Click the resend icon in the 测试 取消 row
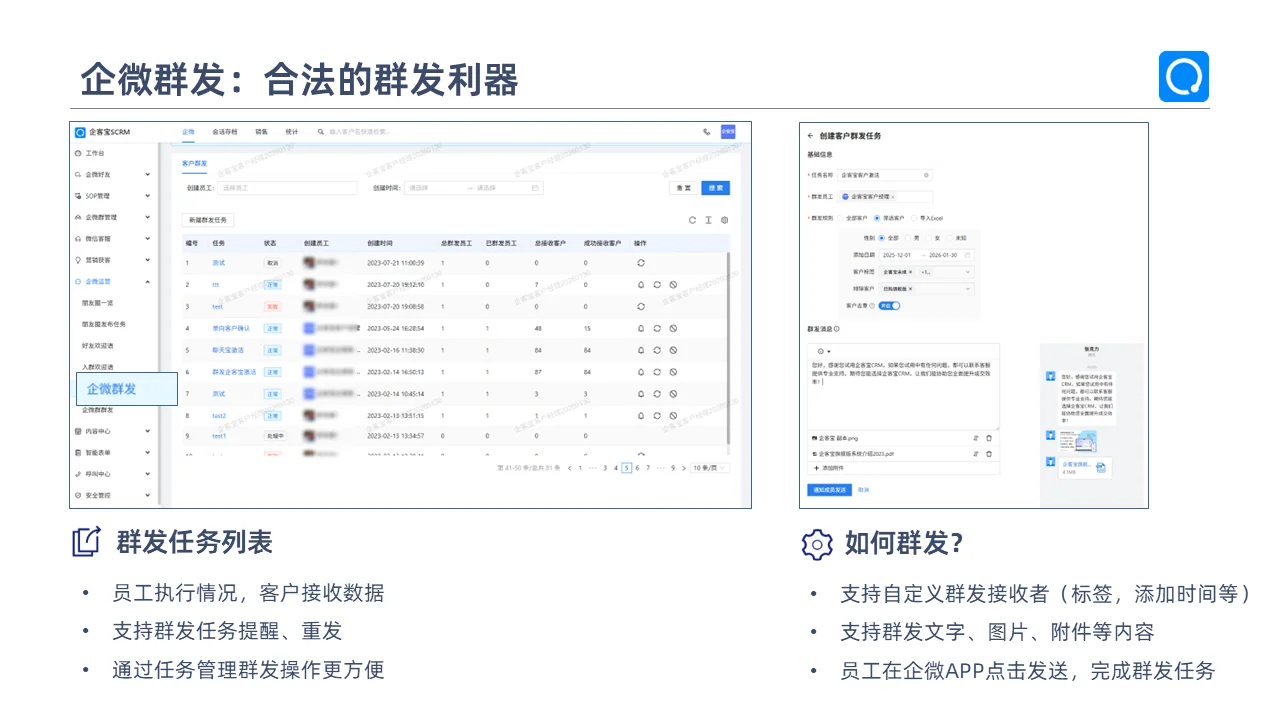The height and width of the screenshot is (720, 1280). point(641,263)
